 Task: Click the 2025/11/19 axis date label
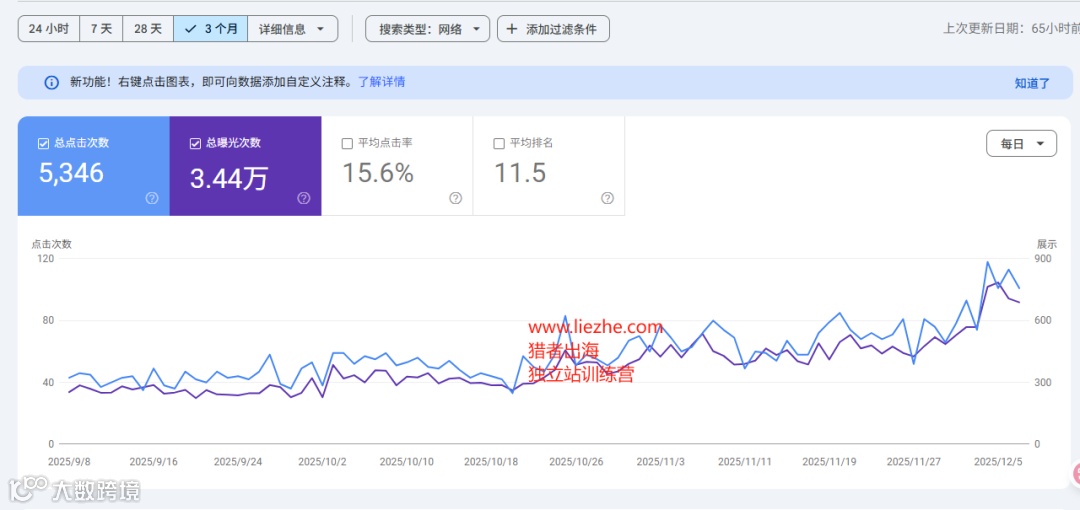(x=829, y=462)
